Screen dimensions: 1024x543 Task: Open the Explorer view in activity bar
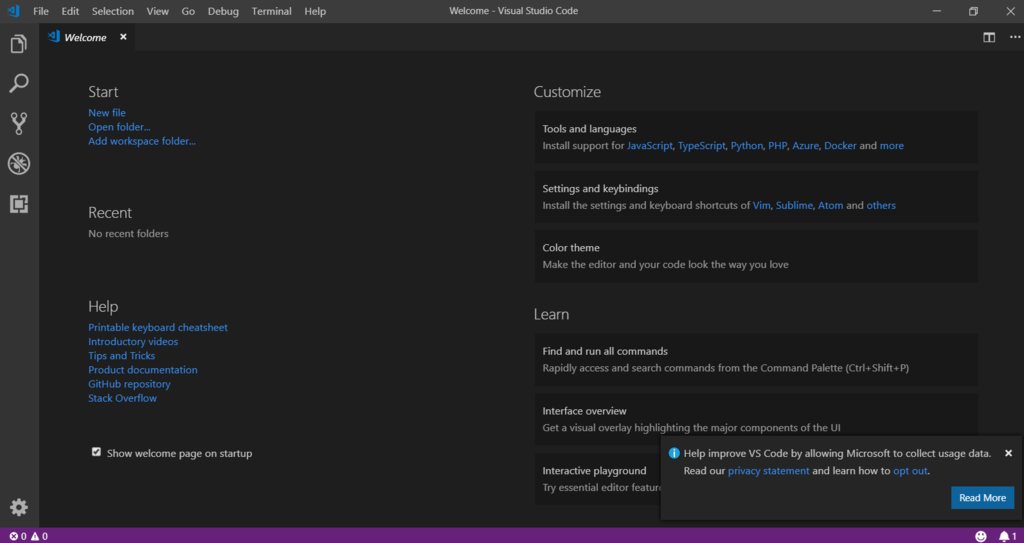click(x=19, y=44)
